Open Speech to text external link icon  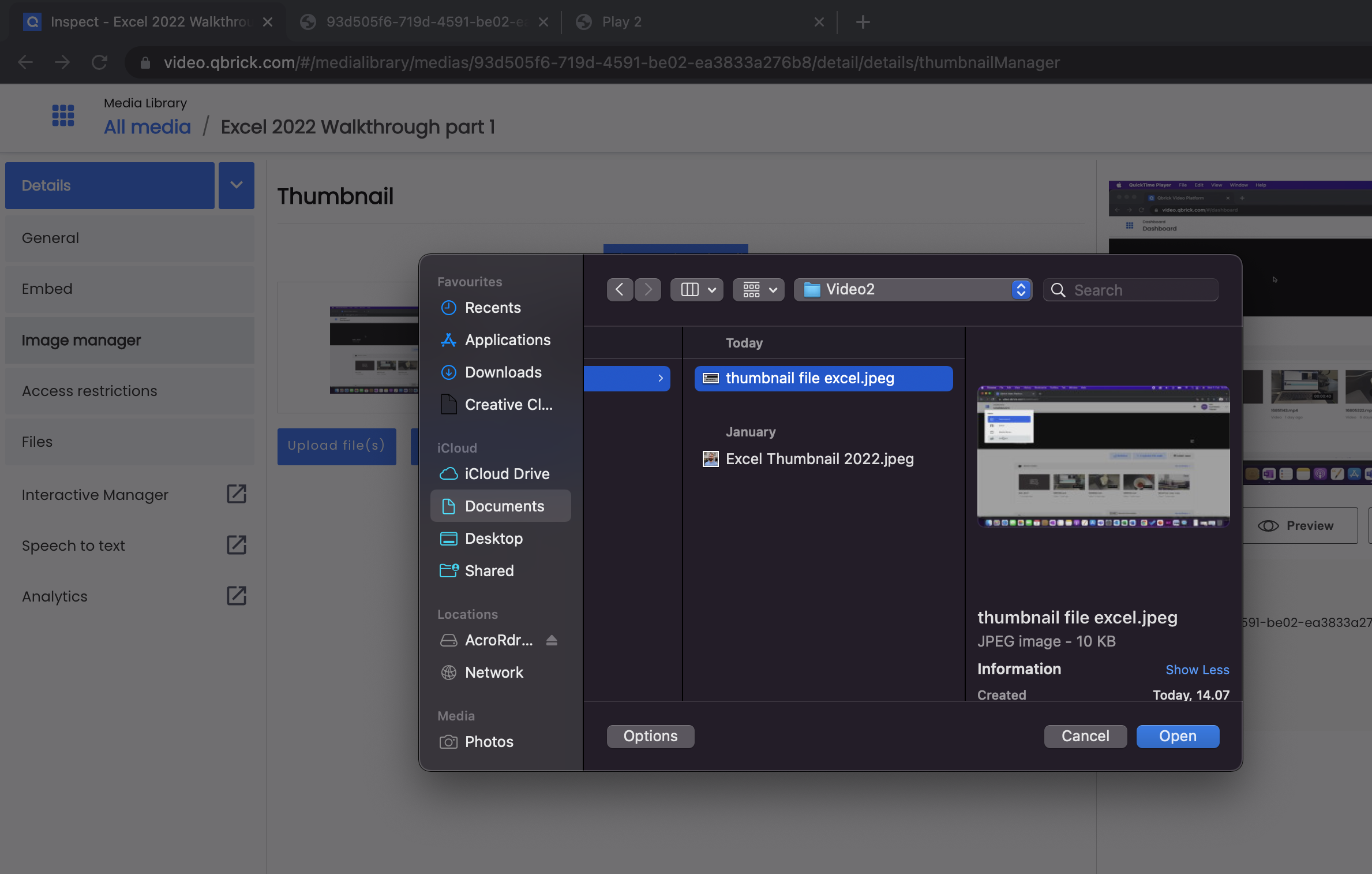236,545
